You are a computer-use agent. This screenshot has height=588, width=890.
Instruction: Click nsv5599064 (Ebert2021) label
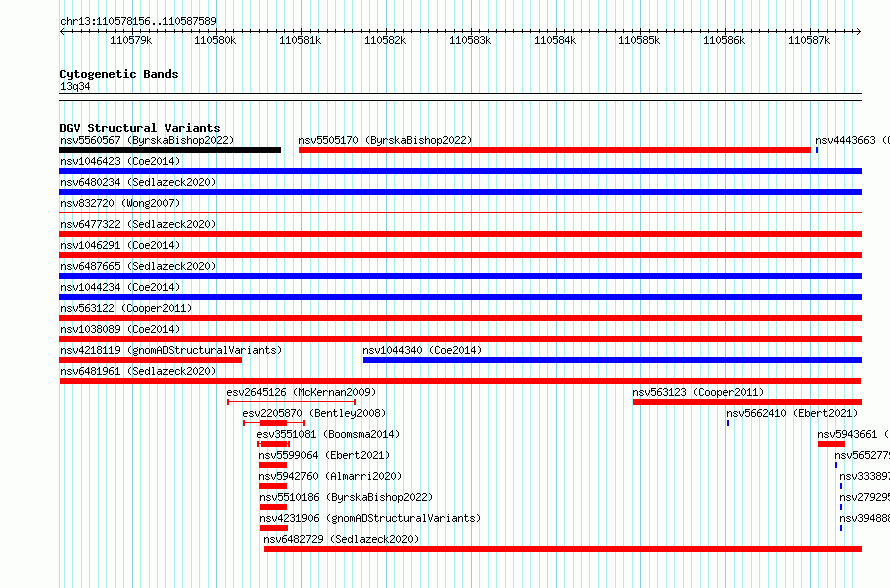325,455
